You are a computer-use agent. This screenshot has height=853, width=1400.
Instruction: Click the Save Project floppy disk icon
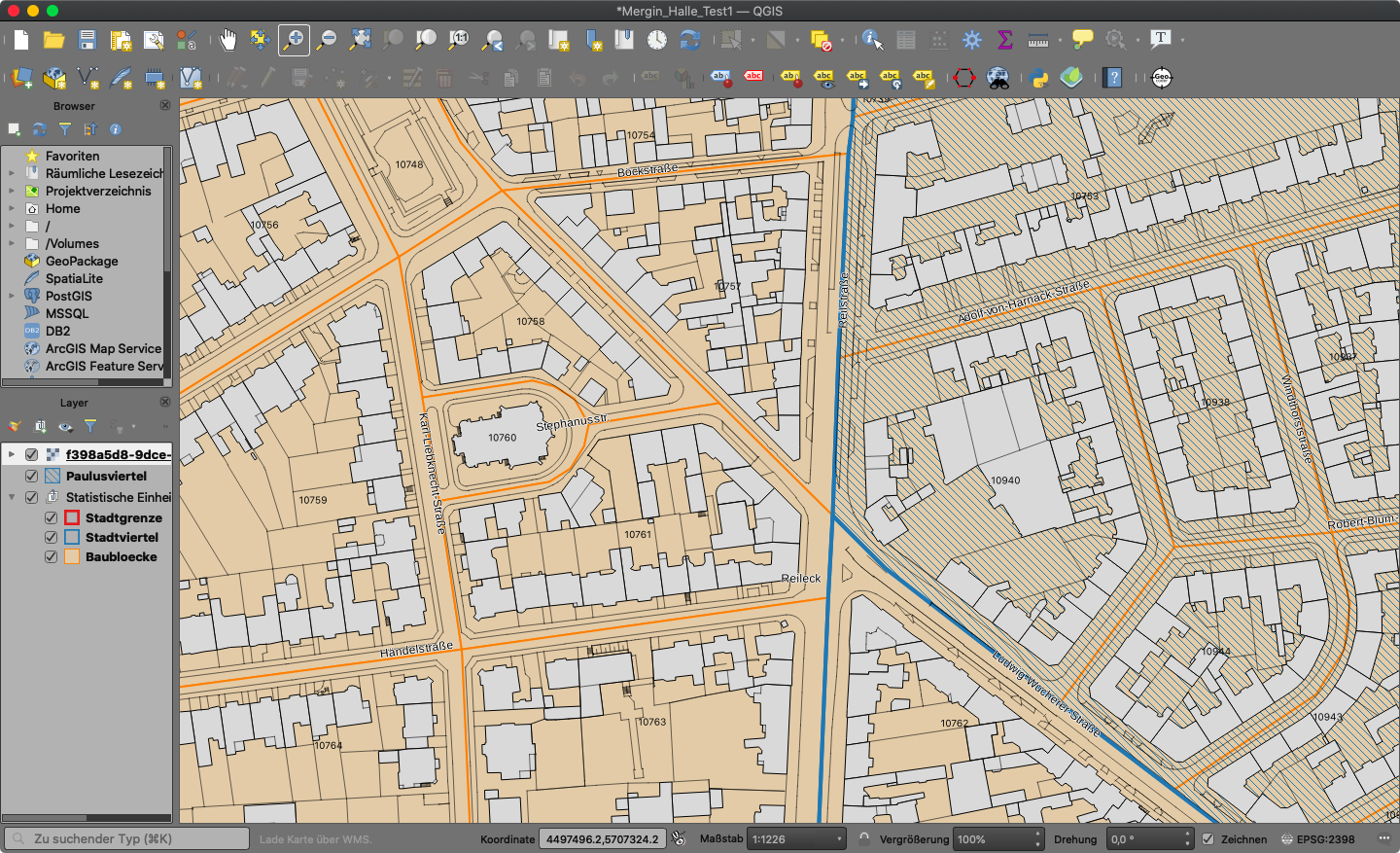[87, 40]
